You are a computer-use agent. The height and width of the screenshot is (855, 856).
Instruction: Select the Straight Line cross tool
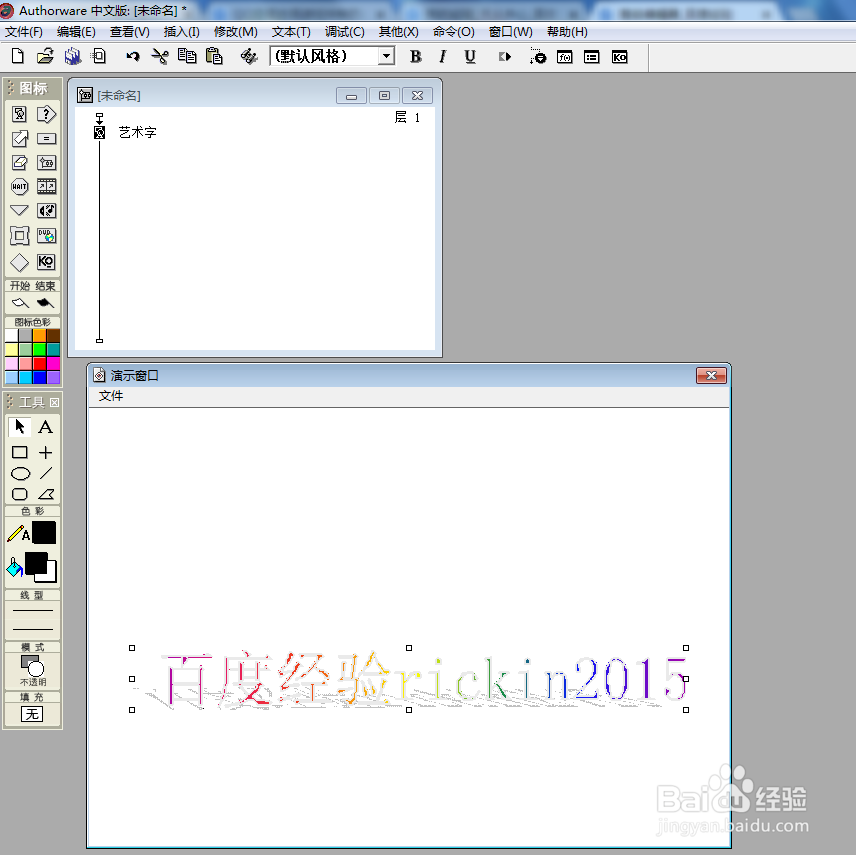[46, 452]
